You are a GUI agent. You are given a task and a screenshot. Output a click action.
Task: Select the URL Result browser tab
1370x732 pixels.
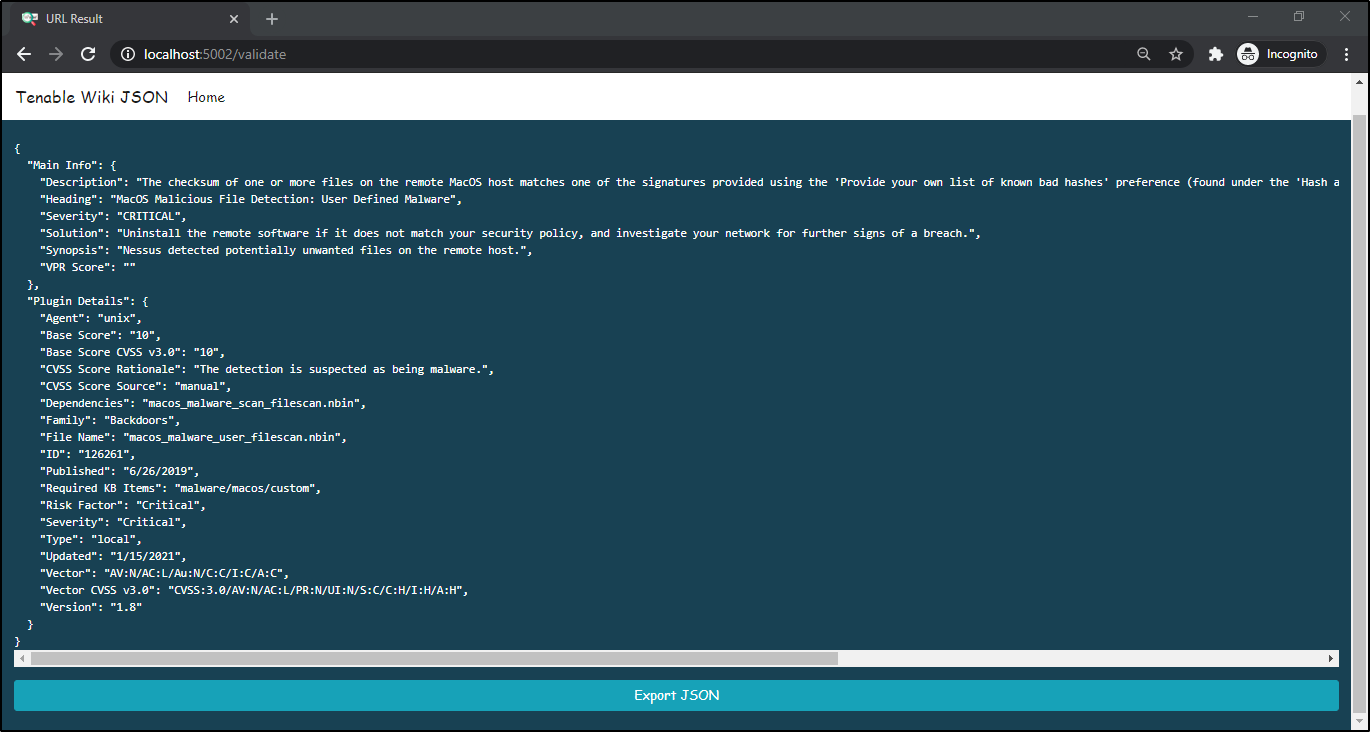pyautogui.click(x=130, y=19)
